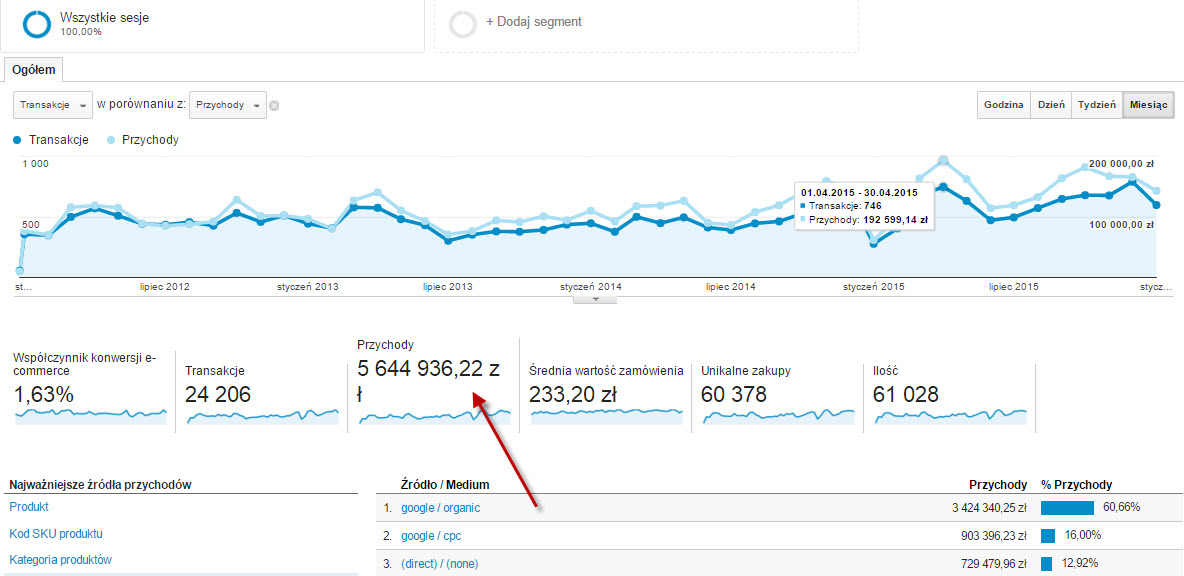Viewport: 1184px width, 576px height.
Task: Select the Miesiąc granularity button
Action: tap(1149, 105)
